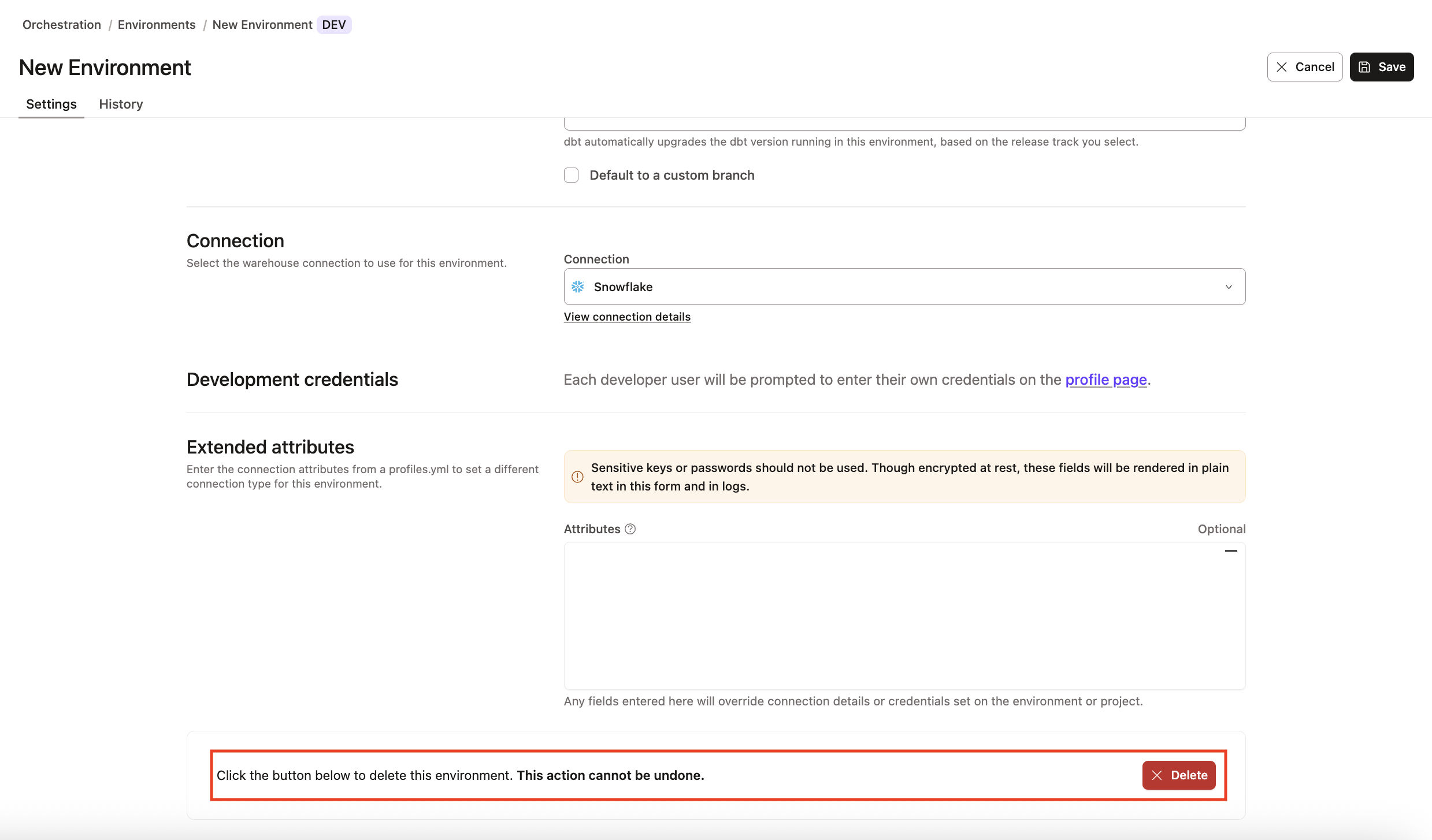The image size is (1432, 840).
Task: Click the Attributes help question-mark icon
Action: click(630, 529)
